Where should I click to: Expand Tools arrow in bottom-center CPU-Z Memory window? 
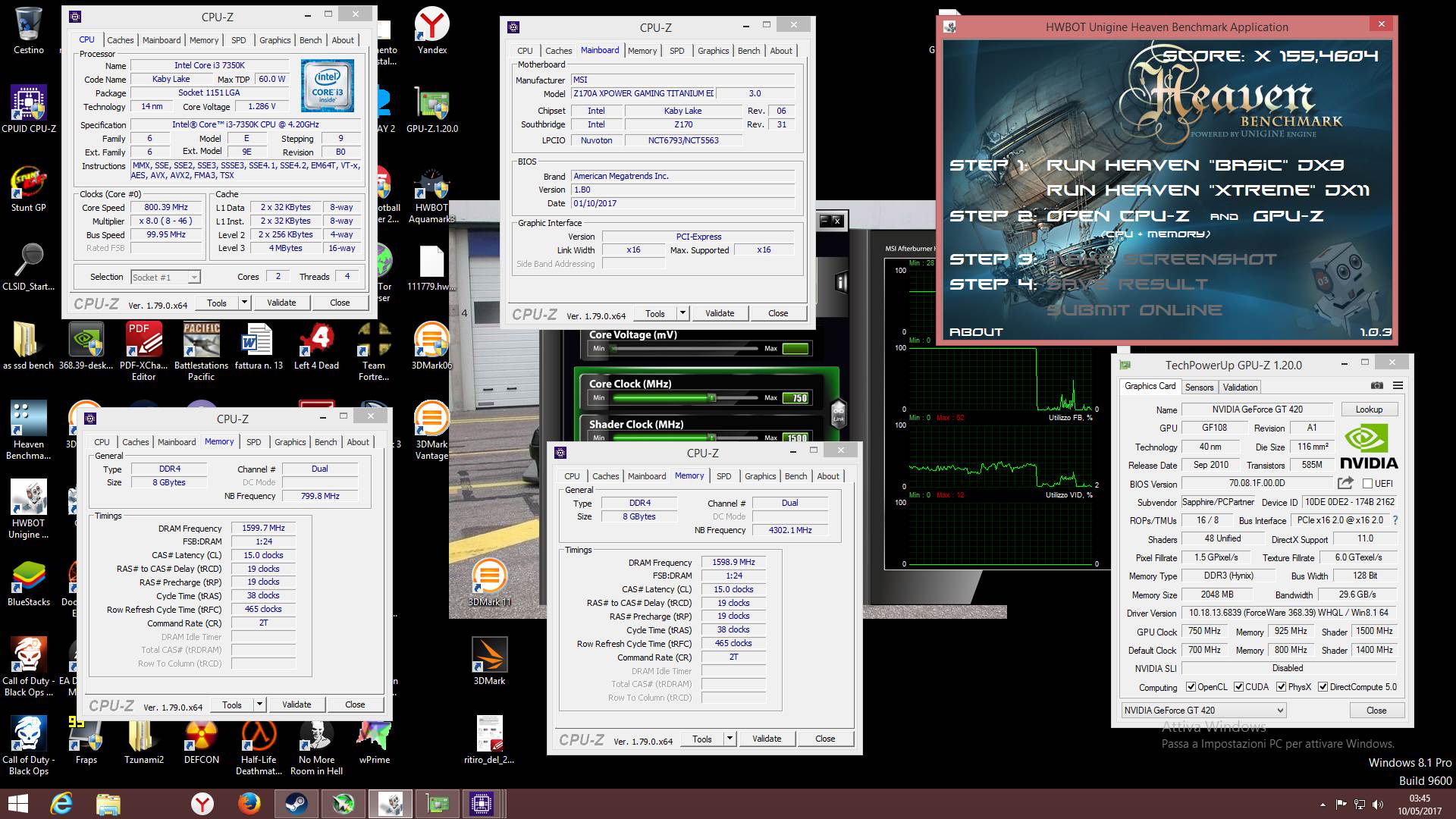[x=730, y=739]
